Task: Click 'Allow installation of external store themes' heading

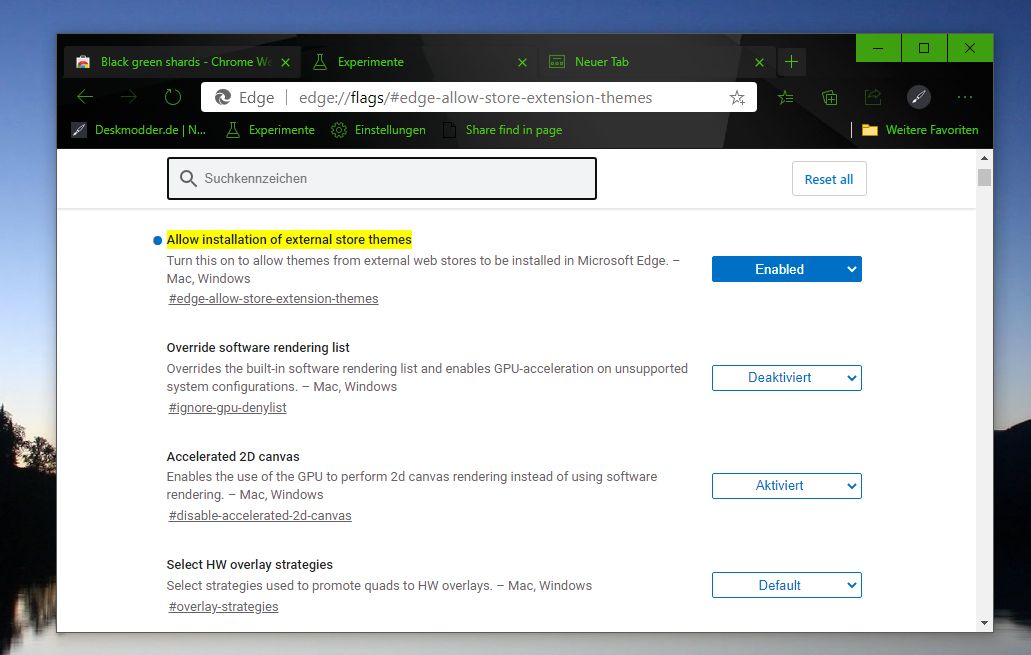Action: [x=289, y=239]
